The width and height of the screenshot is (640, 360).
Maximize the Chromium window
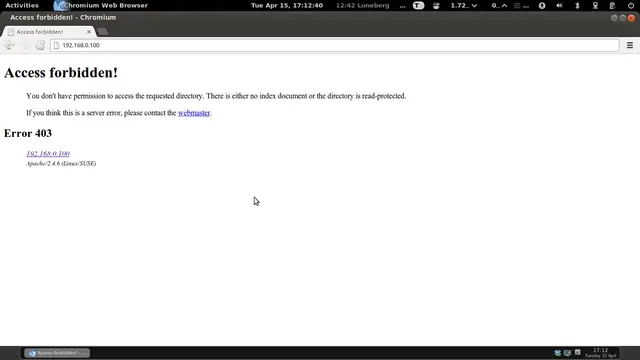(622, 18)
